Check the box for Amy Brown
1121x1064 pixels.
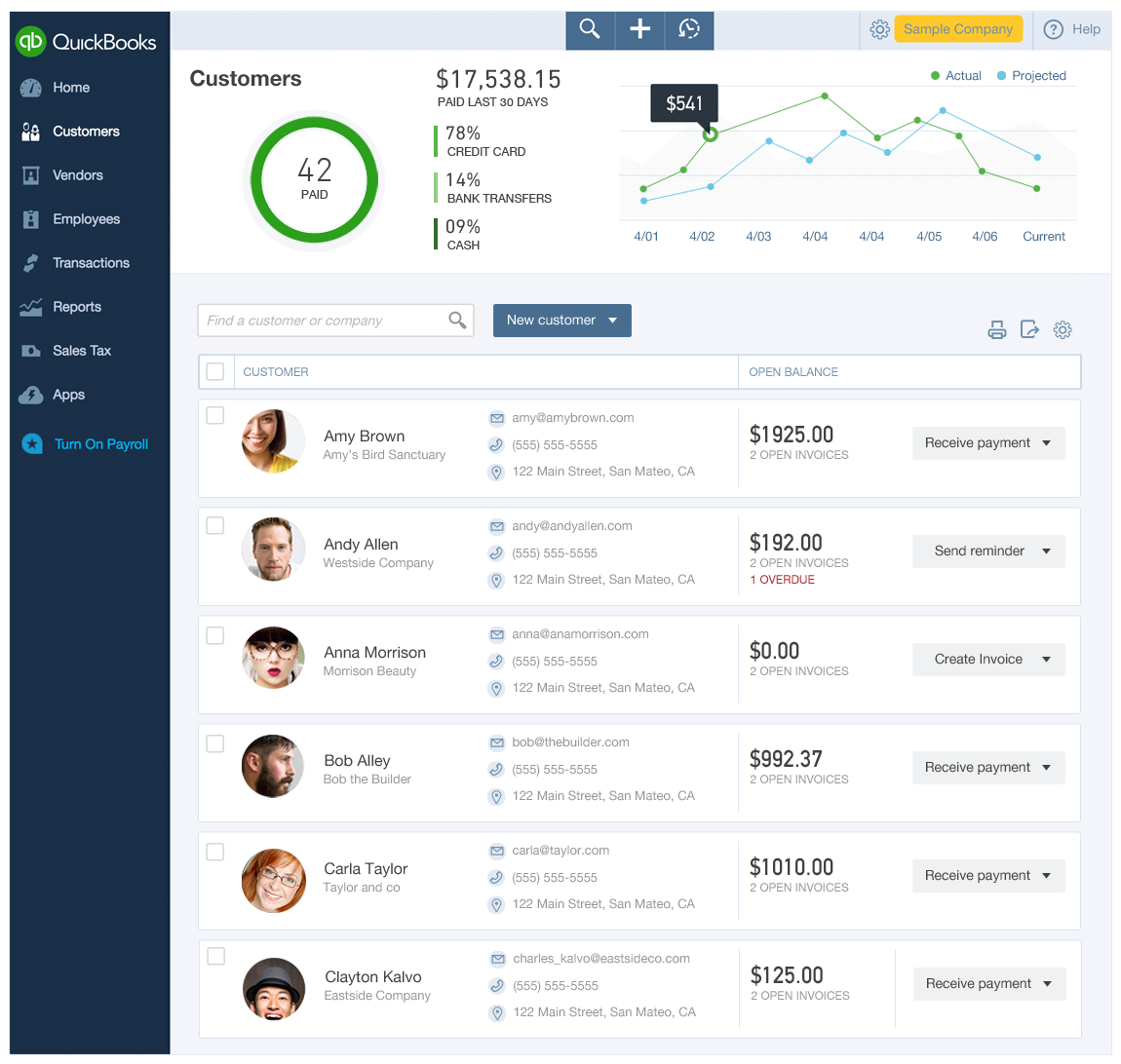click(215, 416)
